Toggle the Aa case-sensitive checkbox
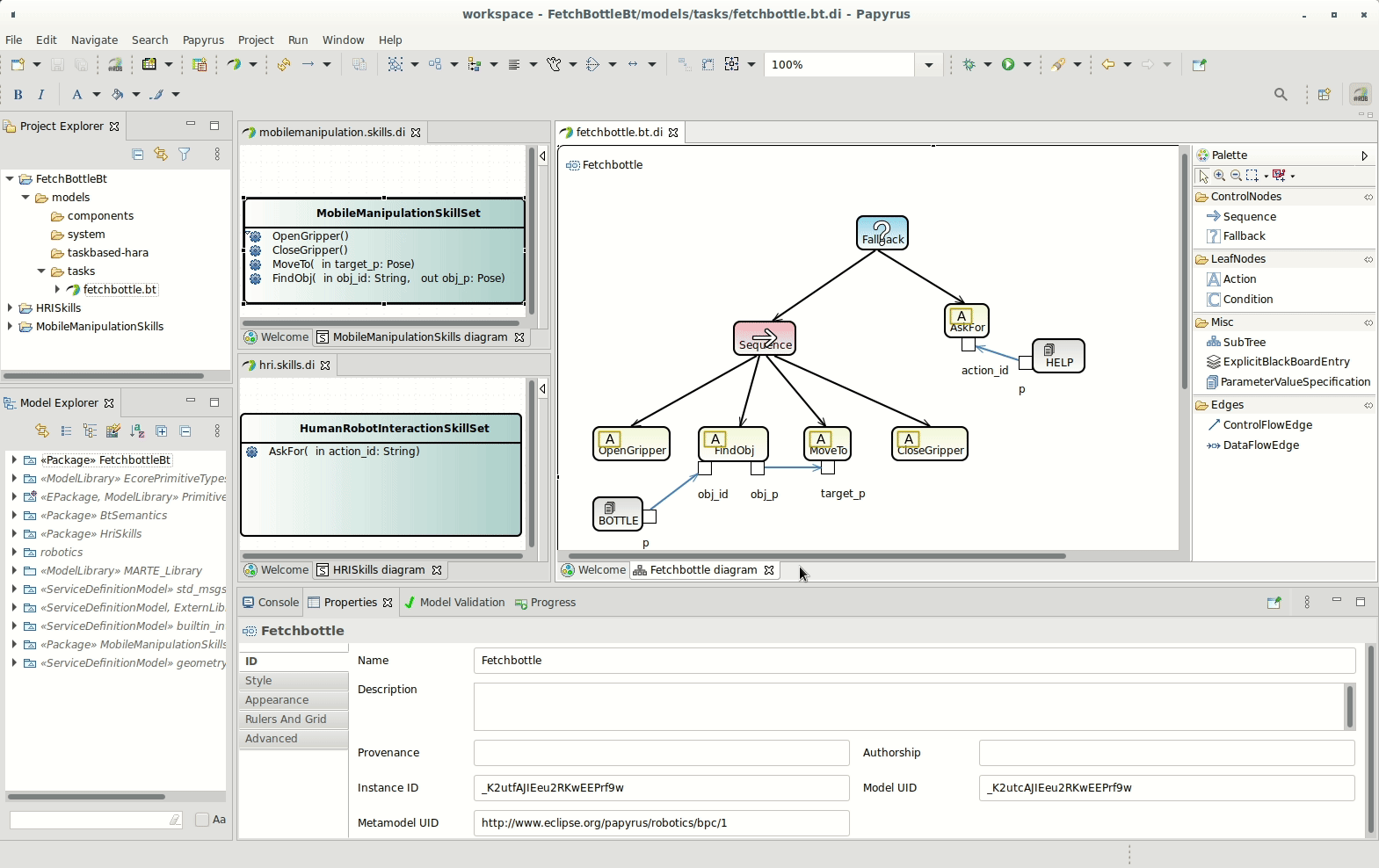 point(202,820)
